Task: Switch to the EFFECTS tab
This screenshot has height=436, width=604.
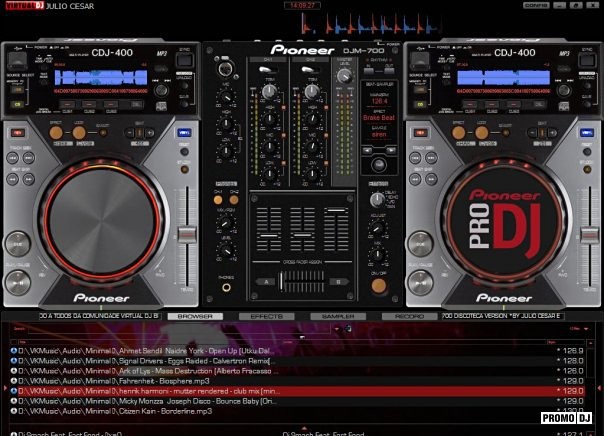Action: pos(267,316)
